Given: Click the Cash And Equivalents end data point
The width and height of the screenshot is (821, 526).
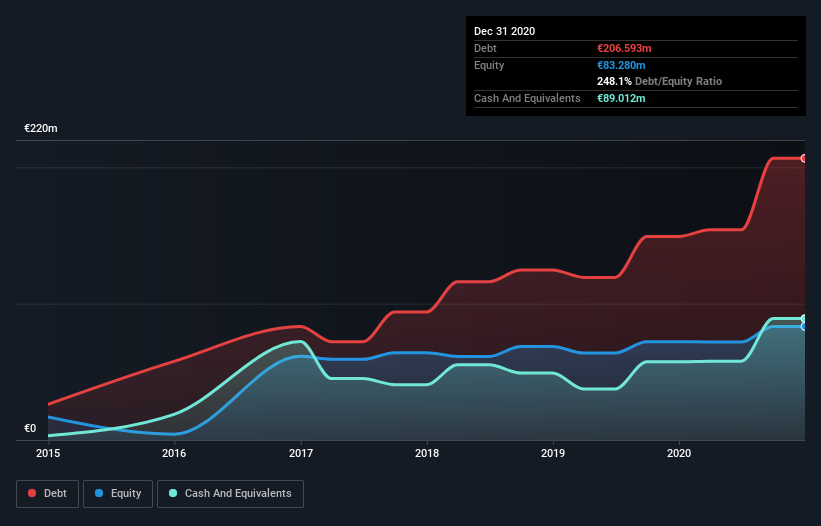Looking at the screenshot, I should (x=804, y=318).
